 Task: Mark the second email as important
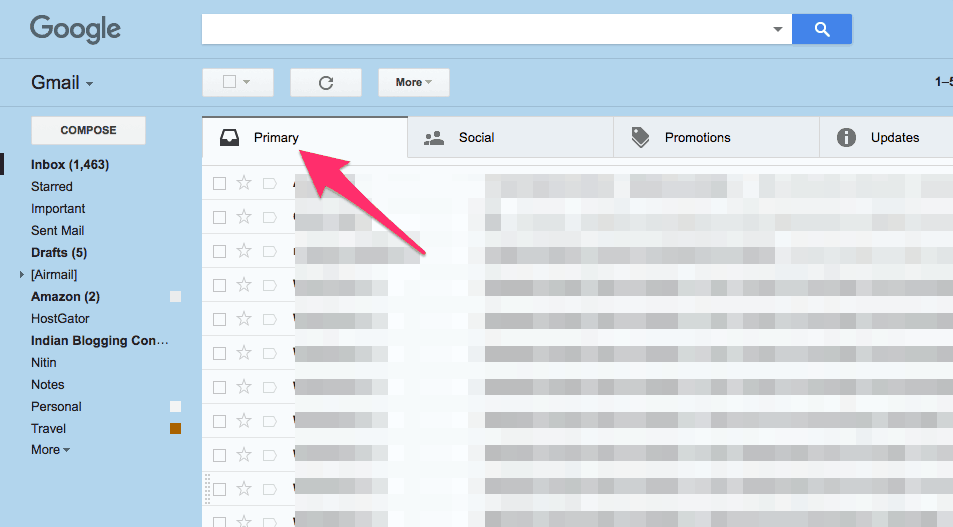pyautogui.click(x=269, y=217)
